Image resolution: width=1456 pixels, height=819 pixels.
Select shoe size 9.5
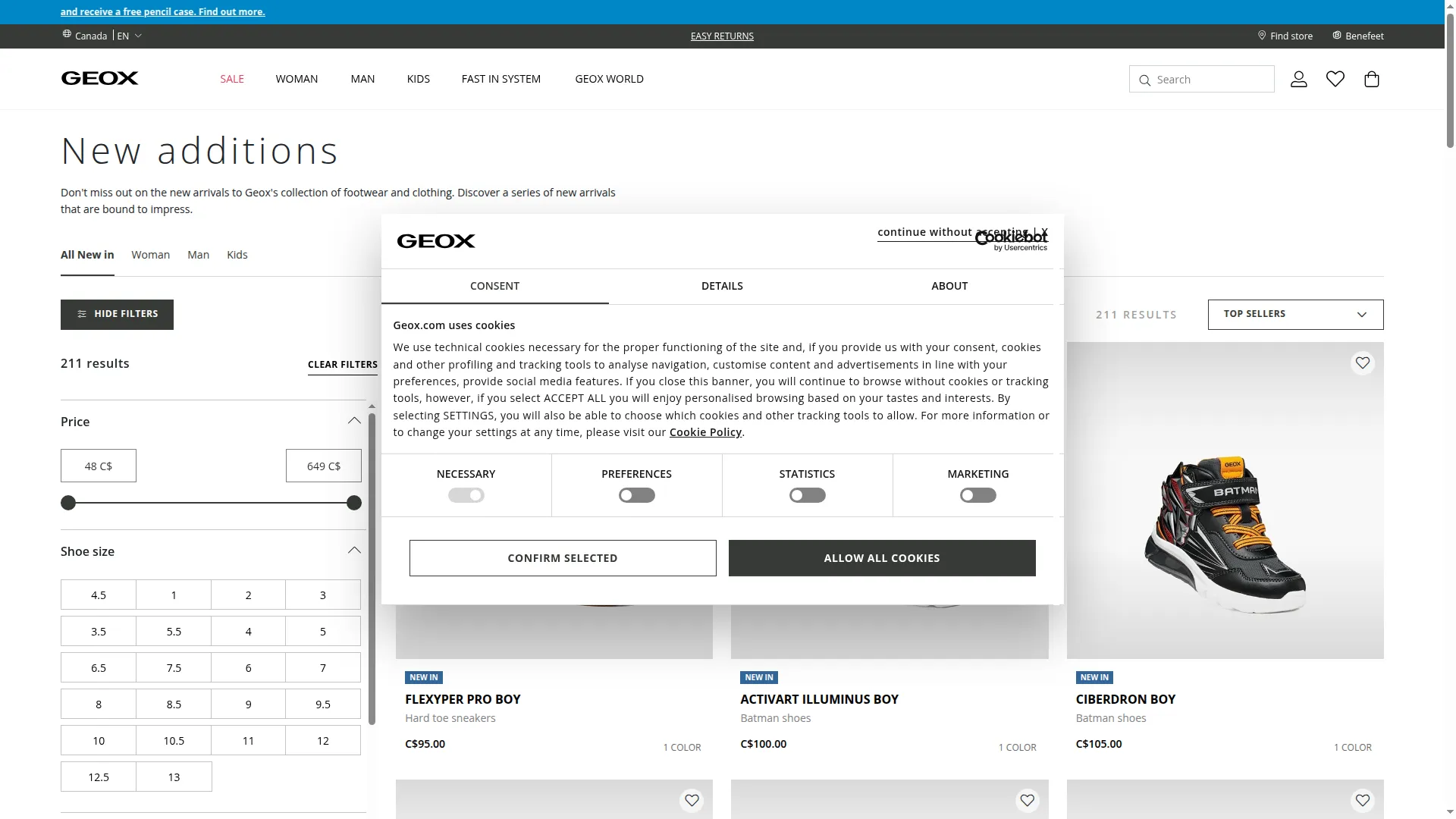pyautogui.click(x=323, y=704)
